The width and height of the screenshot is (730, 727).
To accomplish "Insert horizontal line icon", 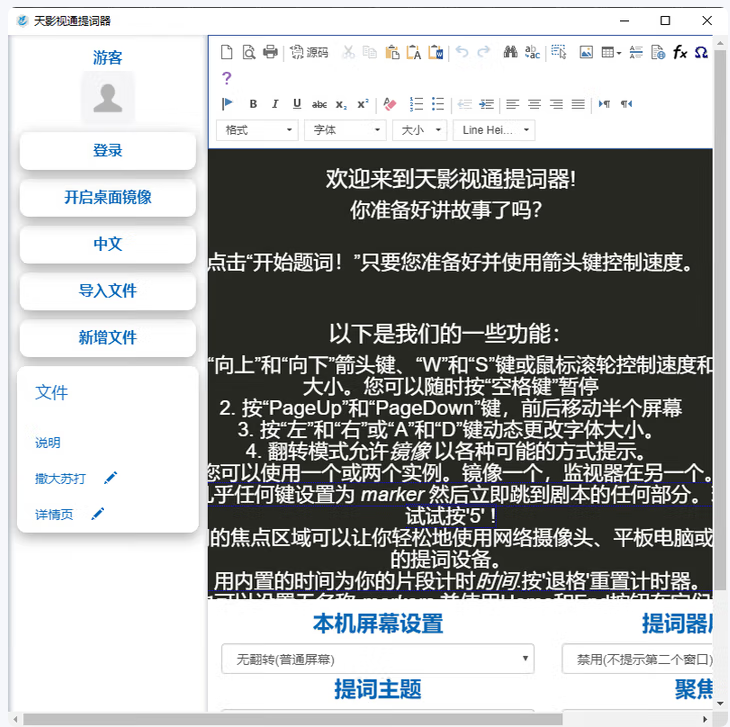I will 636,52.
